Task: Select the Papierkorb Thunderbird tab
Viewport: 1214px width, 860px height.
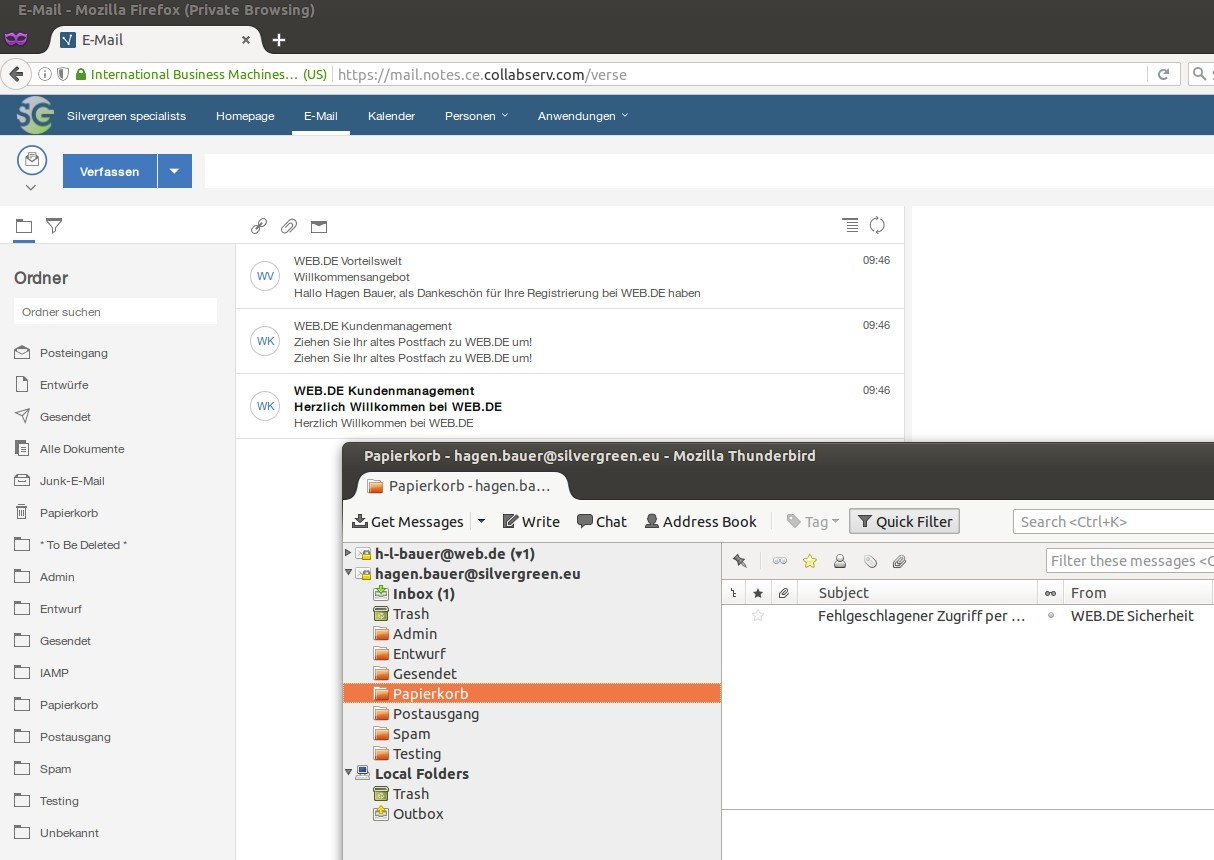Action: tap(460, 486)
